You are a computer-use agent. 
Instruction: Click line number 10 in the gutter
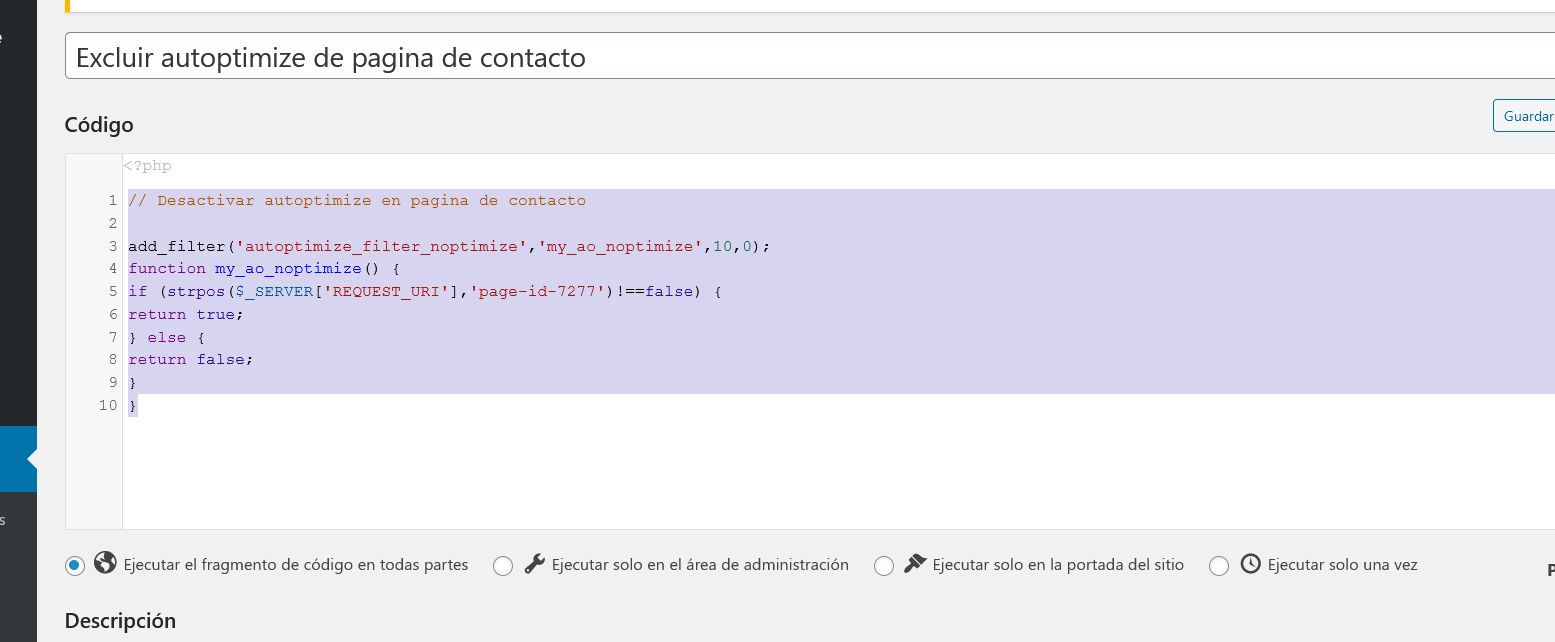[108, 405]
